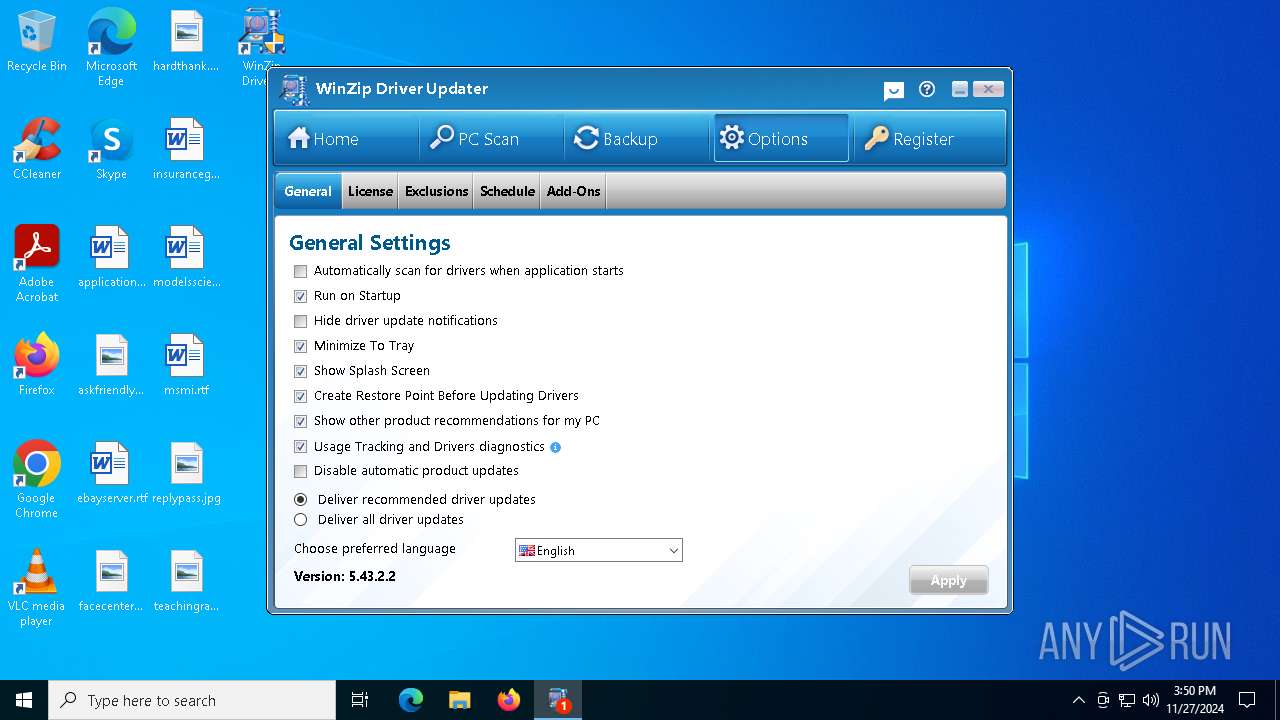Open Recycle Bin desktop icon
1280x720 pixels.
tap(37, 42)
